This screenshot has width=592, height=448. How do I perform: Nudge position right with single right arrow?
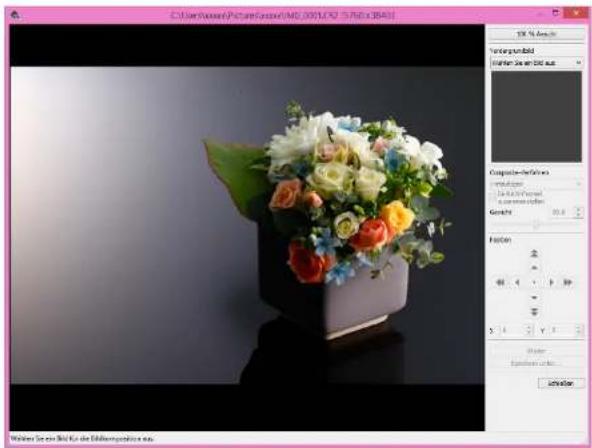click(551, 282)
